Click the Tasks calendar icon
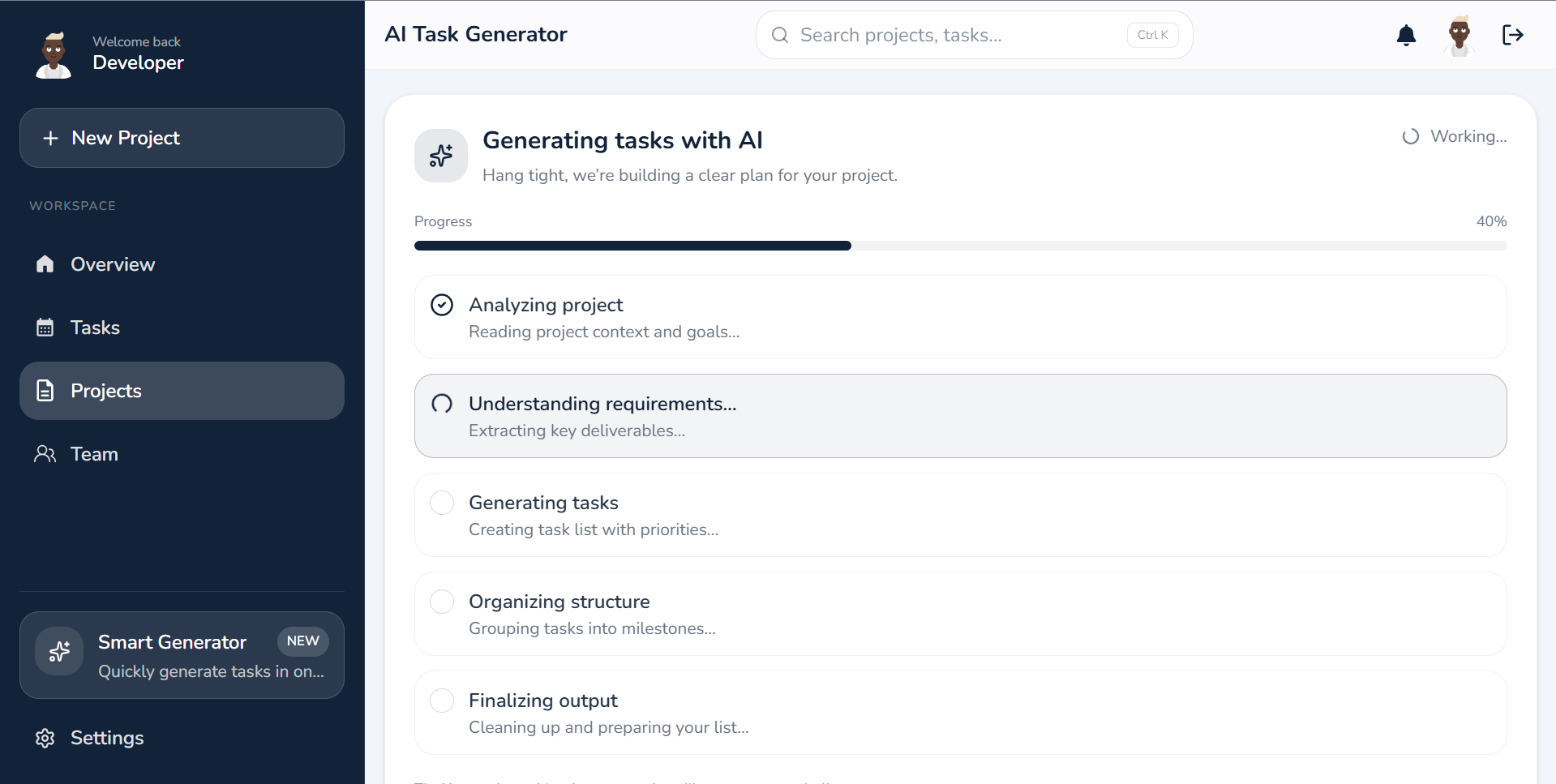This screenshot has width=1556, height=784. (45, 328)
